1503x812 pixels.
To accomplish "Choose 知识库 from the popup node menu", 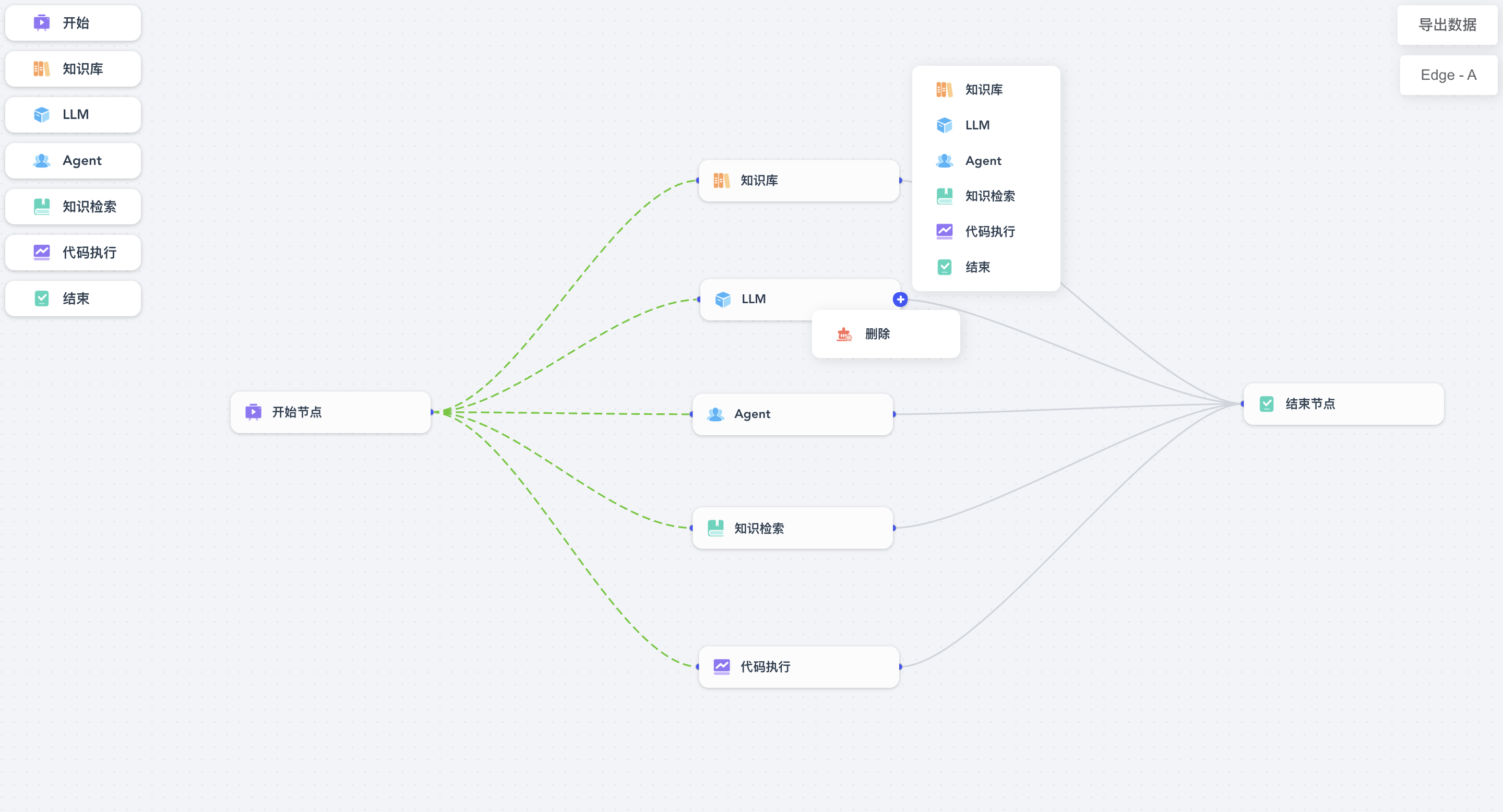I will (x=984, y=90).
